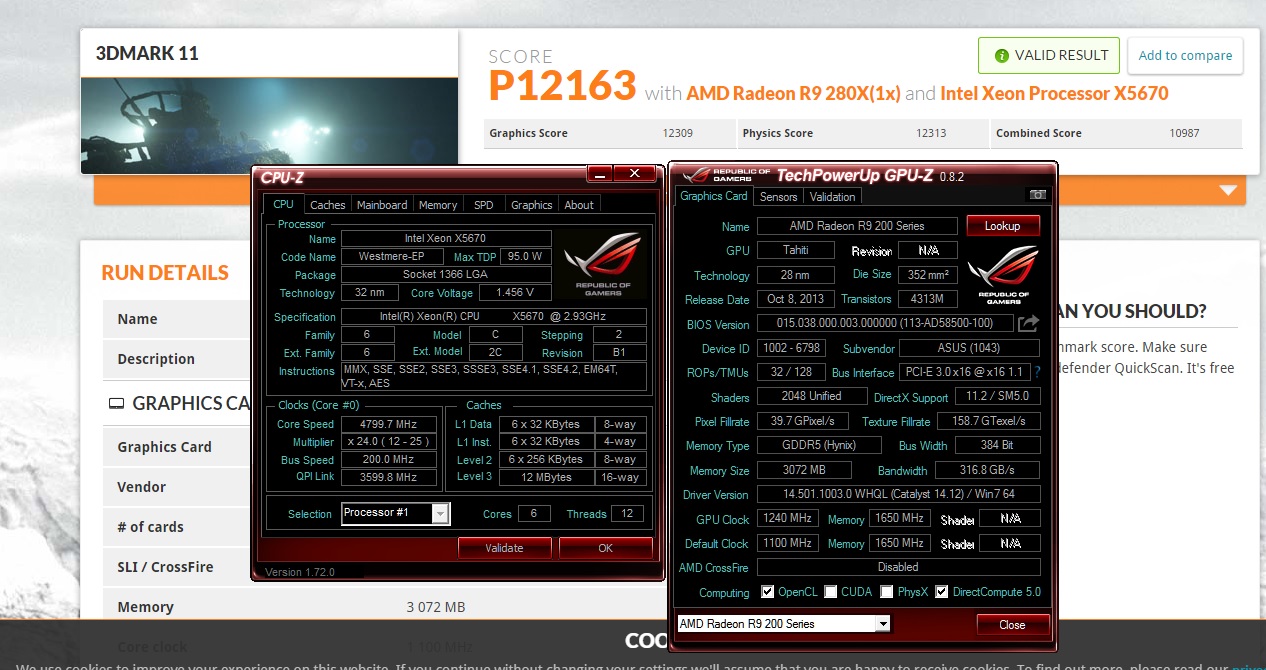This screenshot has width=1266, height=670.
Task: Toggle the DirectCompute 5.0 checkbox
Action: 941,592
